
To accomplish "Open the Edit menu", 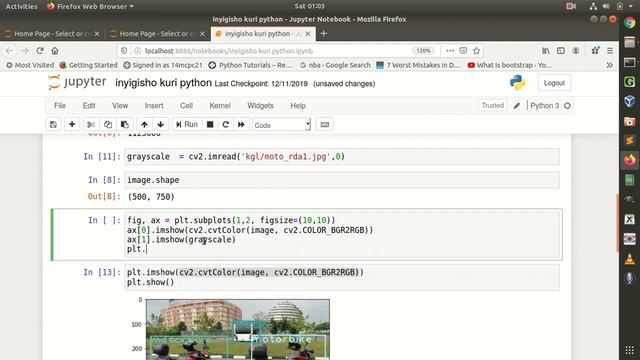I will (x=89, y=106).
